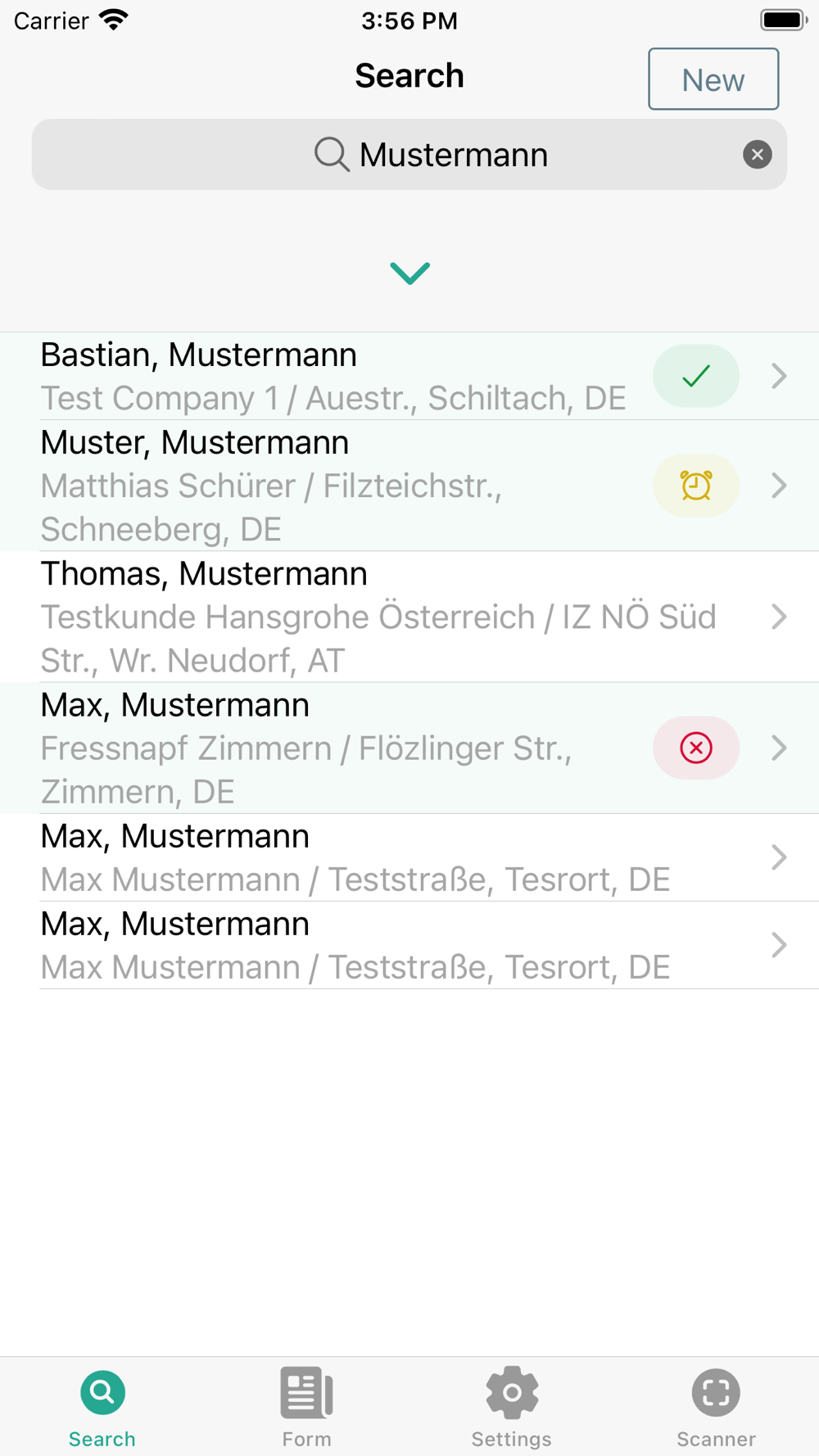Tap the green checkmark status badge for Bastian

click(x=695, y=376)
